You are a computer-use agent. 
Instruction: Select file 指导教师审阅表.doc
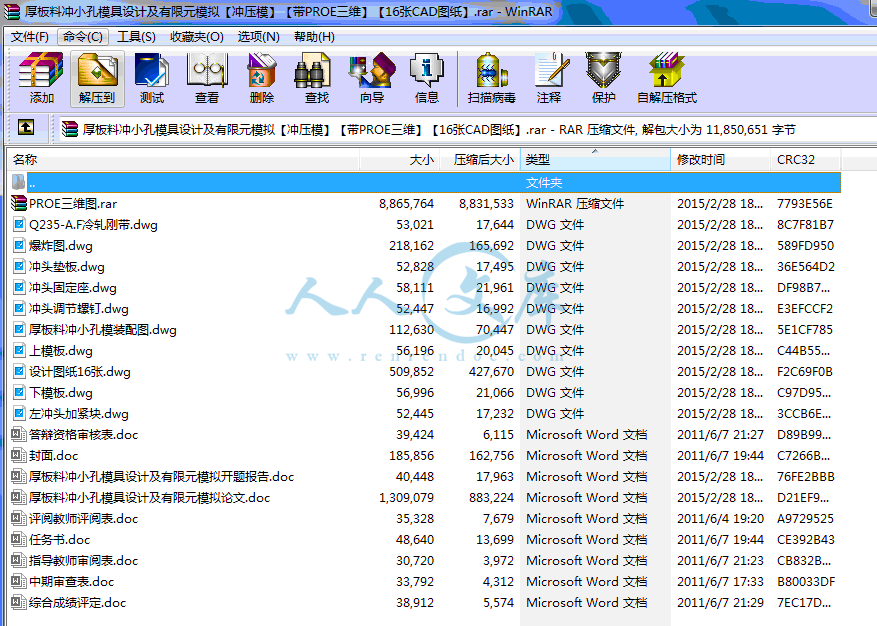[x=83, y=561]
